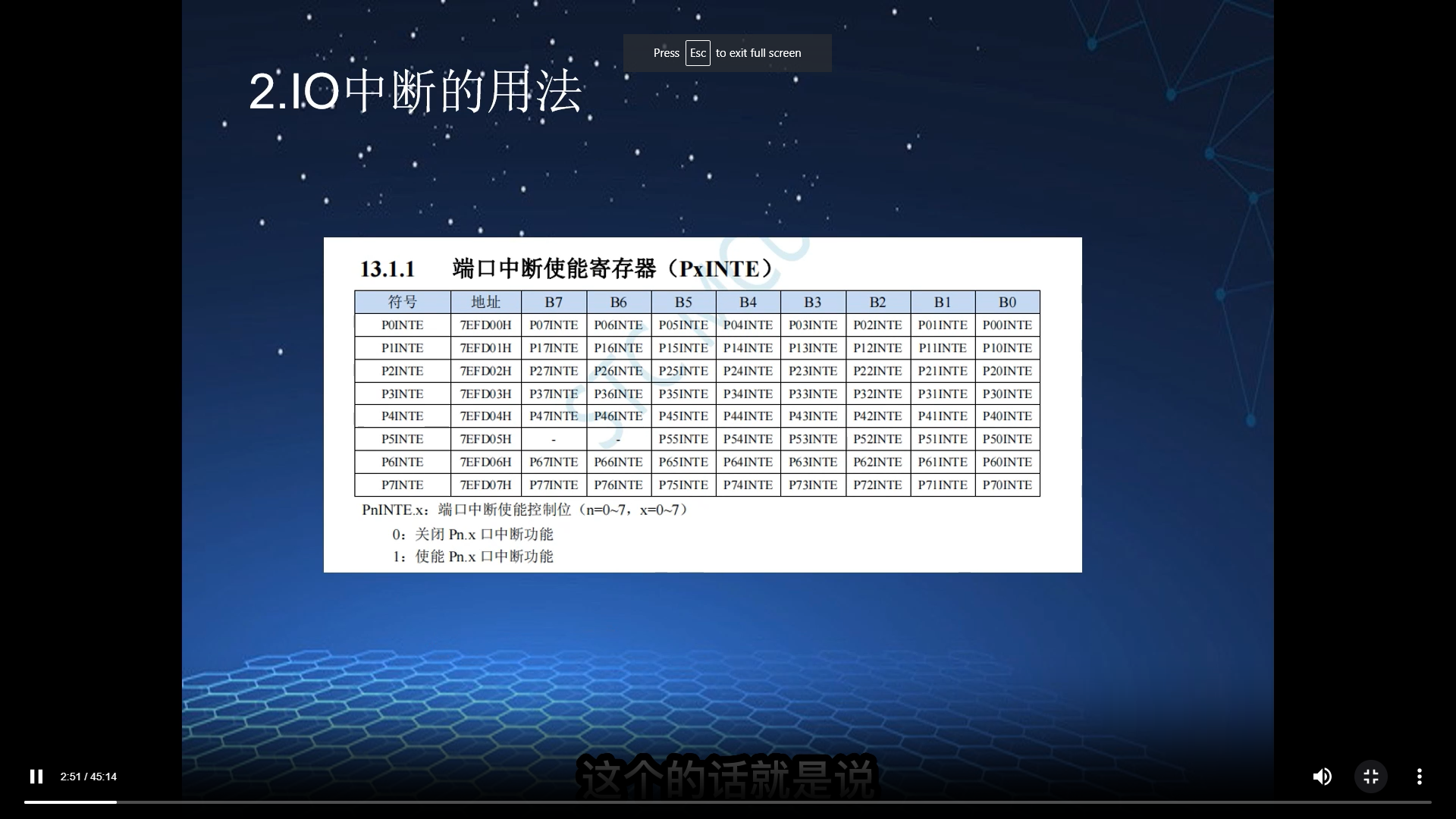1456x819 pixels.
Task: Pause the video playback
Action: click(x=36, y=777)
